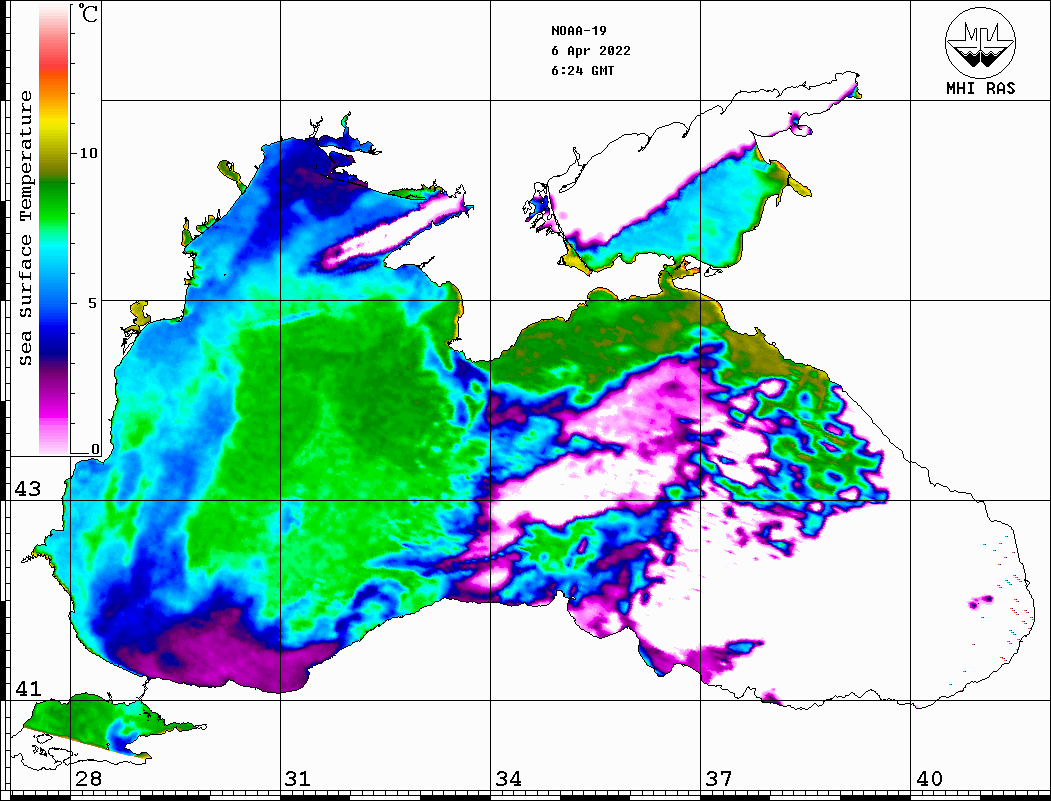Click longitude label '34'
Viewport: 1051px width, 801px height.
pyautogui.click(x=508, y=778)
